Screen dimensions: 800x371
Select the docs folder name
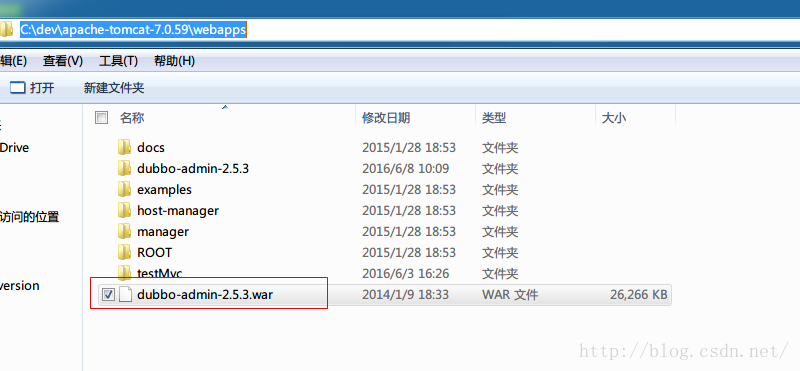151,147
